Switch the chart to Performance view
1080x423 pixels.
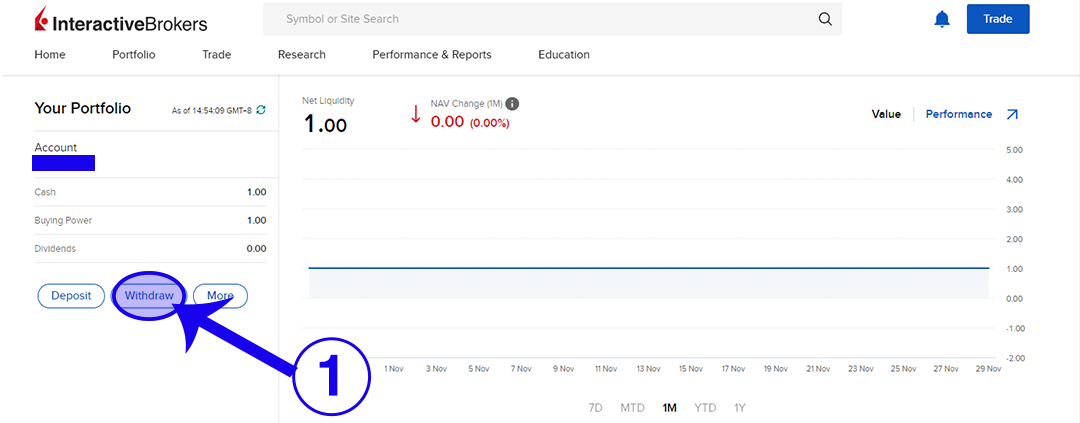[958, 114]
